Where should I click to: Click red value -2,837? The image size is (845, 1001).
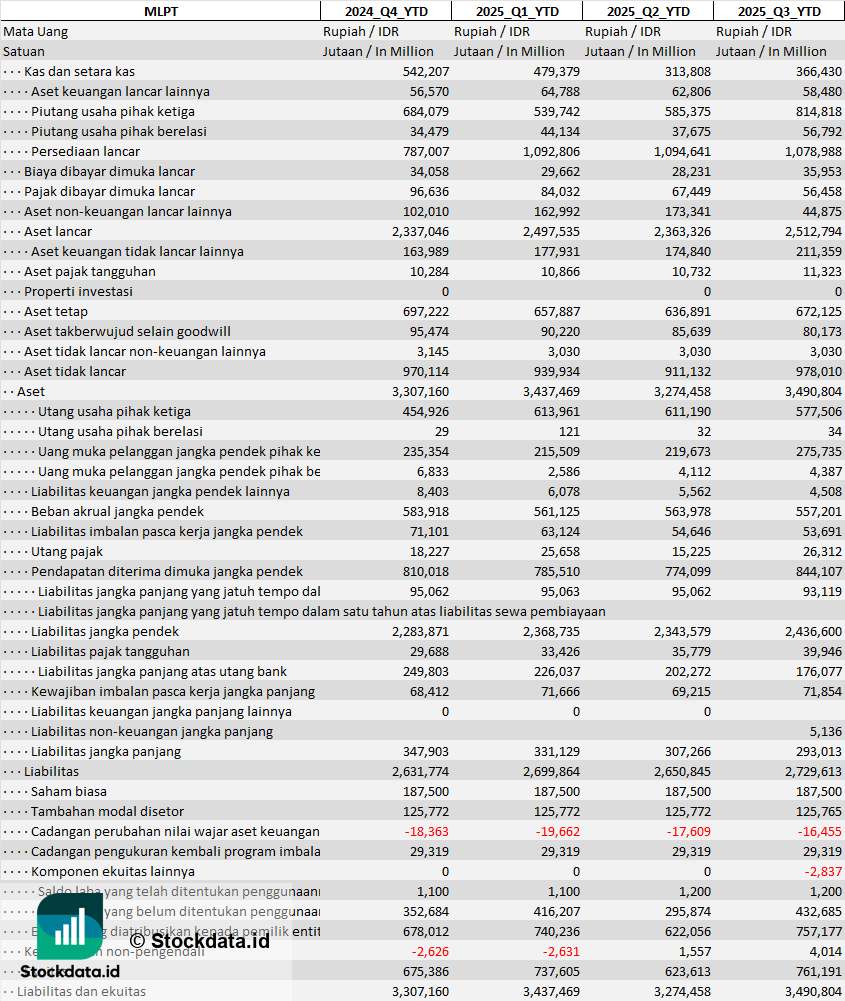click(823, 871)
